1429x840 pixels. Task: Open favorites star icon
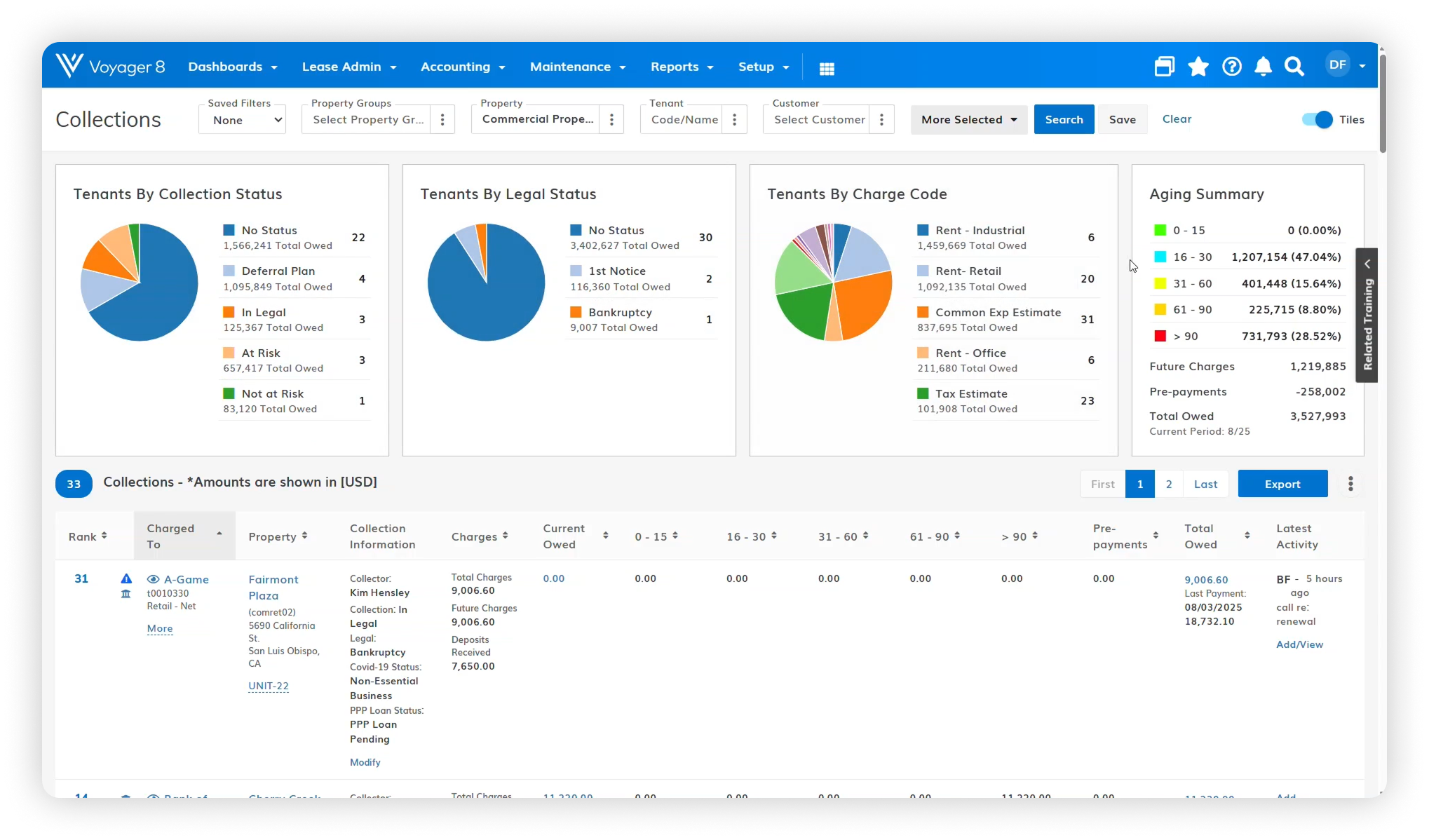coord(1198,67)
